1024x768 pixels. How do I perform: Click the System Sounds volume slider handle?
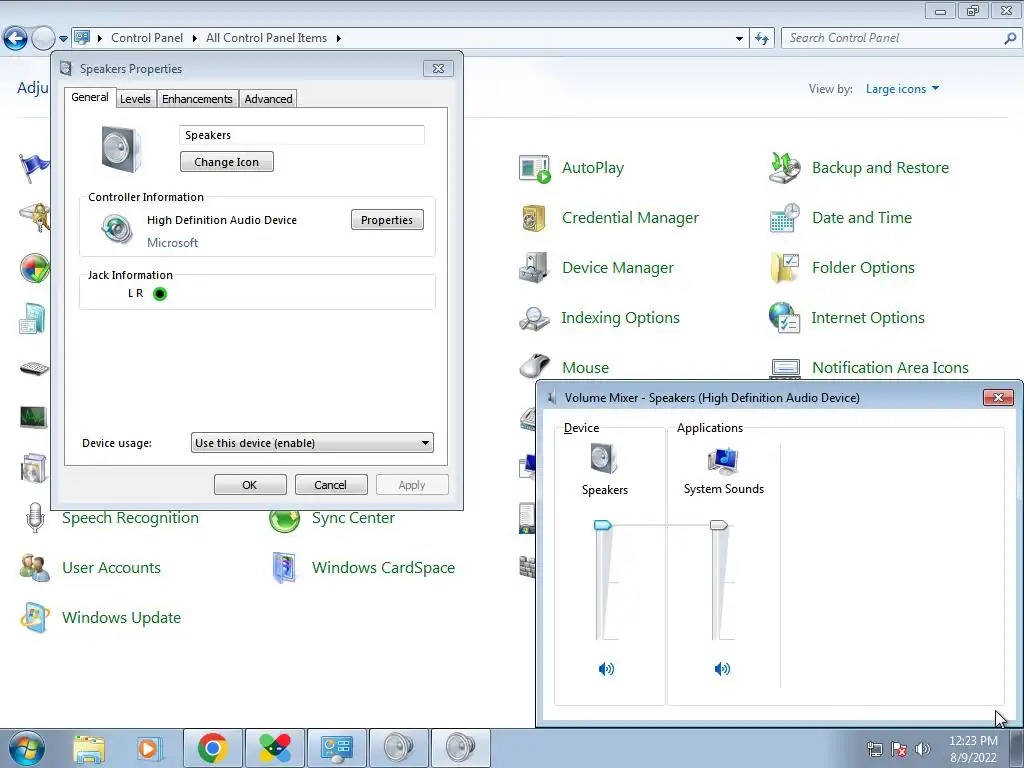point(718,525)
